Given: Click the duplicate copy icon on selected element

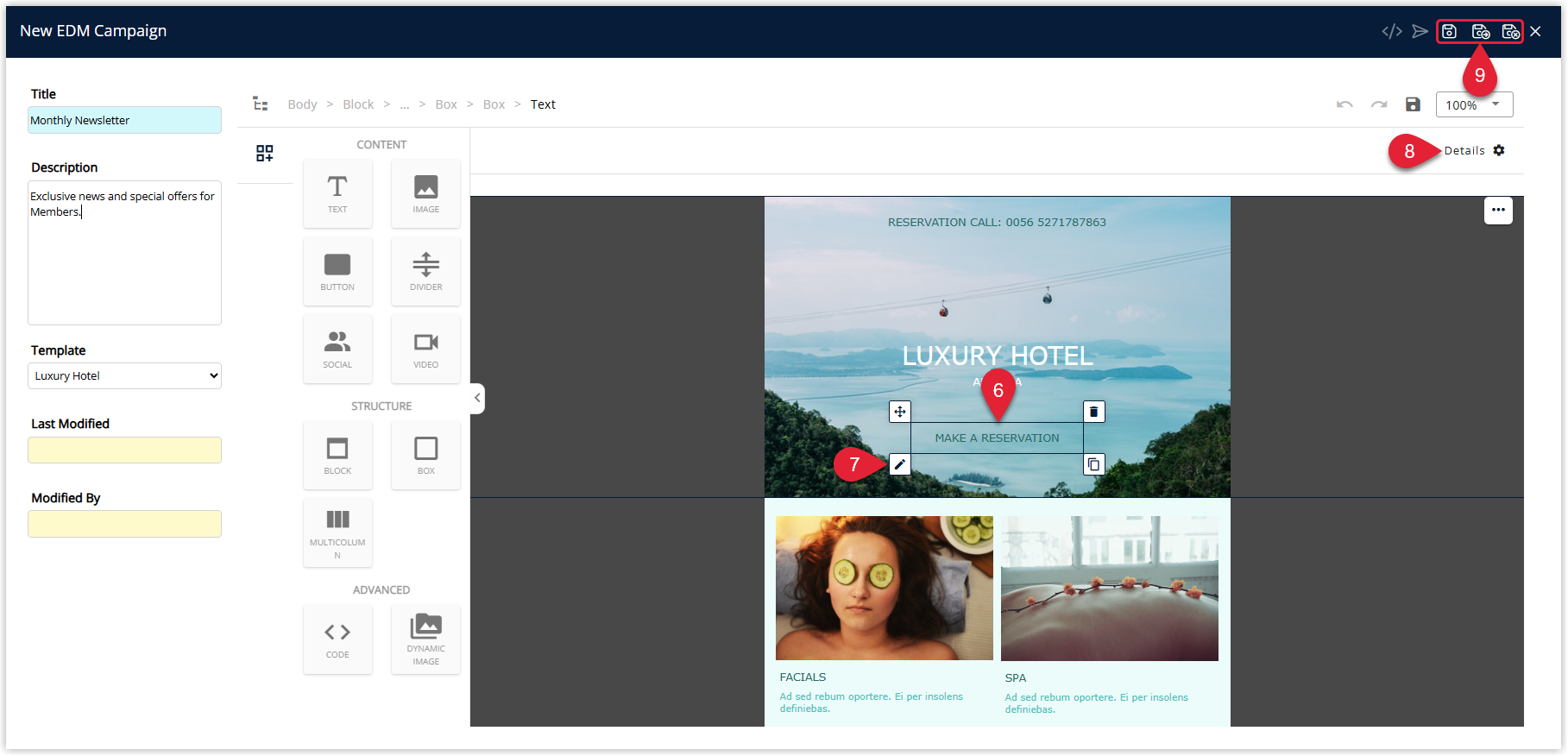Looking at the screenshot, I should 1093,464.
